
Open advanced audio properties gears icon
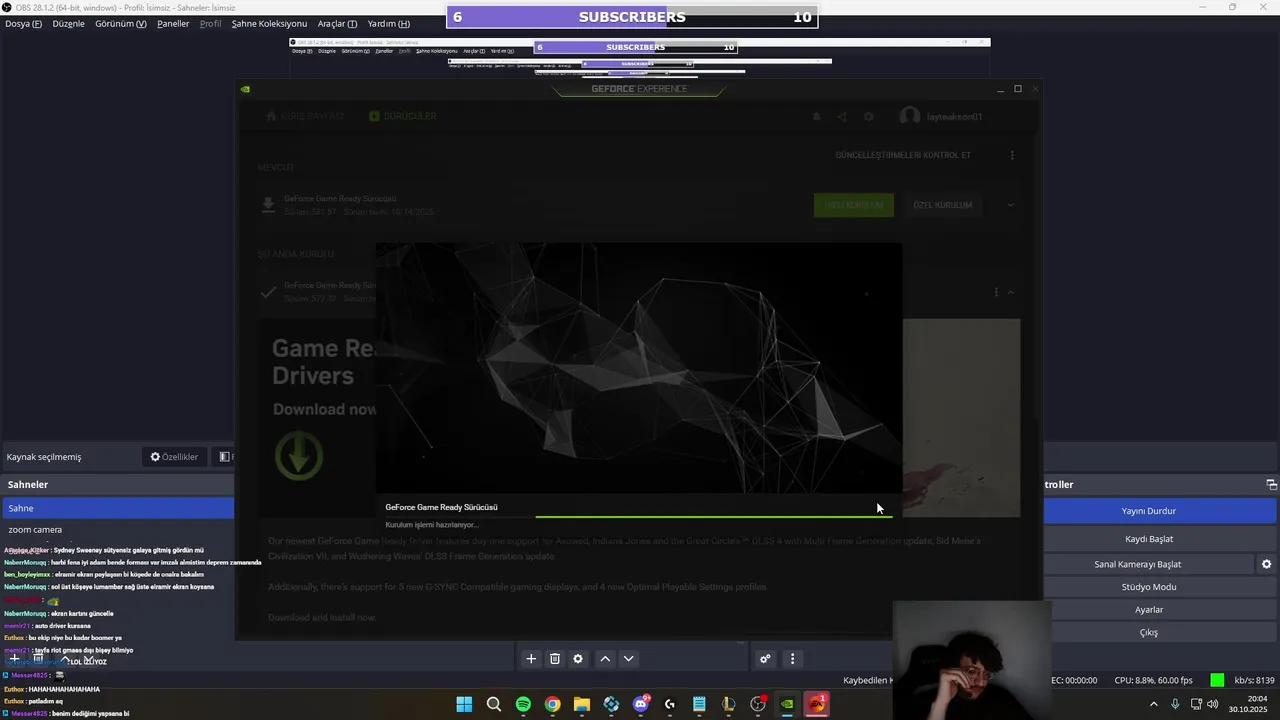coord(765,659)
